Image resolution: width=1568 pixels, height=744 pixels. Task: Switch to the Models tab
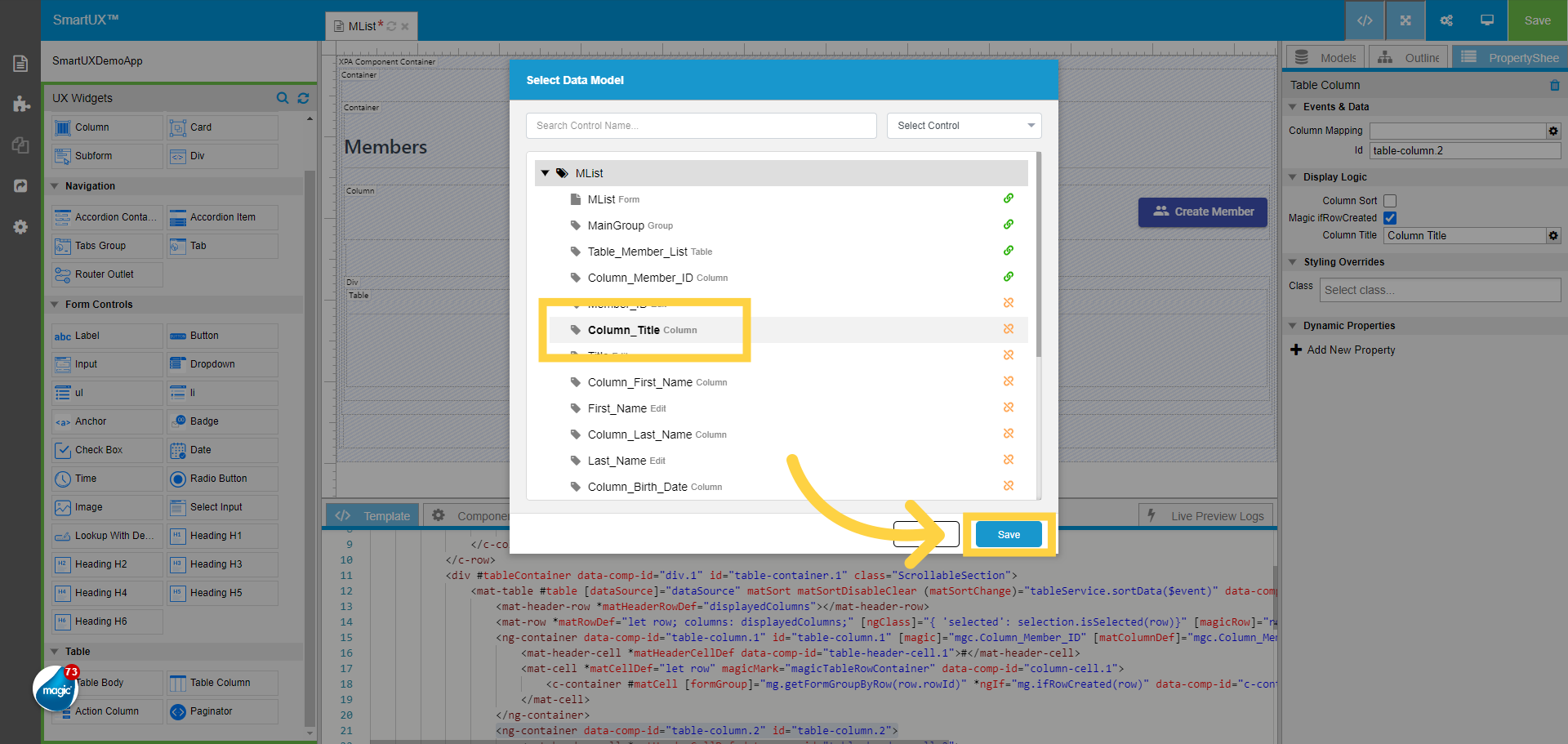click(1325, 58)
